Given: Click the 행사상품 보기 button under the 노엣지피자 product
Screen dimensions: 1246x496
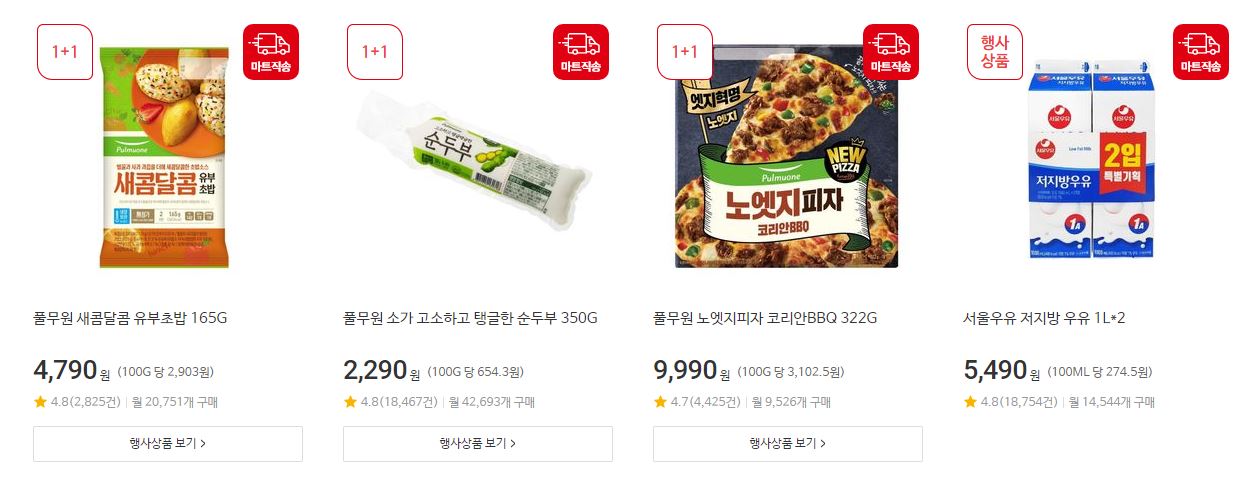Looking at the screenshot, I should pos(788,443).
